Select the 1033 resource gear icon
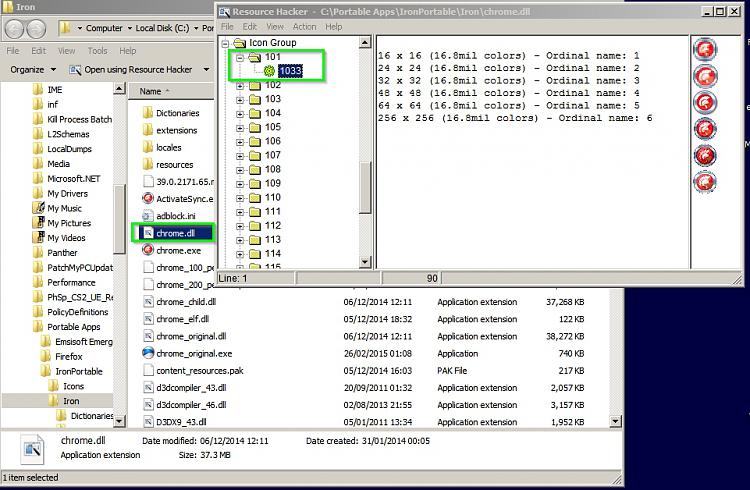750x490 pixels. pyautogui.click(x=269, y=71)
